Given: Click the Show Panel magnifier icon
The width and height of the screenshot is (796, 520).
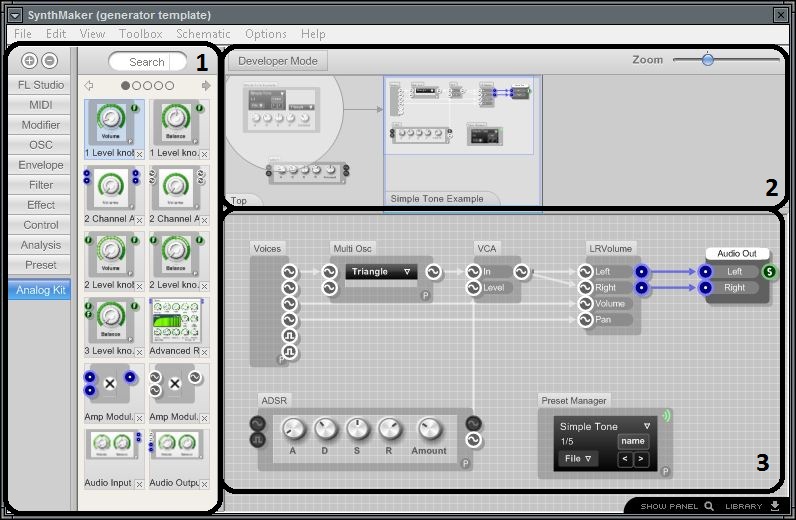Looking at the screenshot, I should (709, 506).
